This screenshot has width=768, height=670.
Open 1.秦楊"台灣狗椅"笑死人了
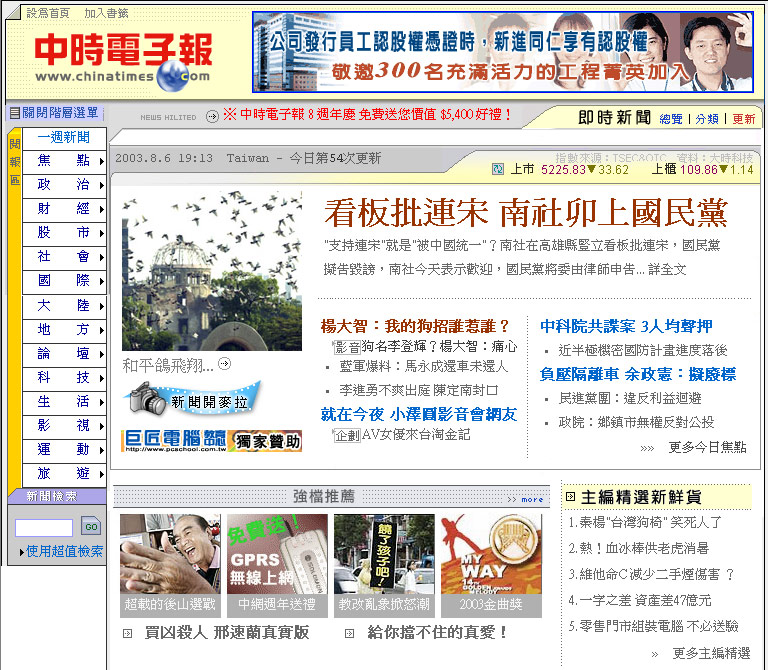click(645, 523)
